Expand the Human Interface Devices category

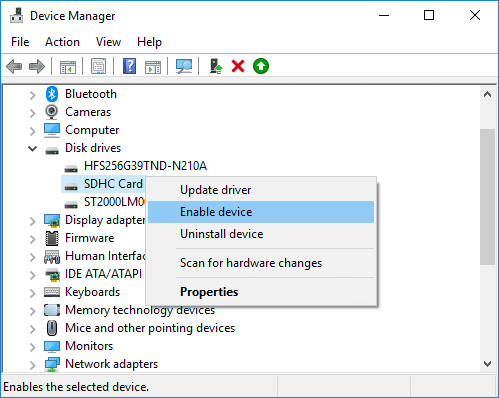32,257
